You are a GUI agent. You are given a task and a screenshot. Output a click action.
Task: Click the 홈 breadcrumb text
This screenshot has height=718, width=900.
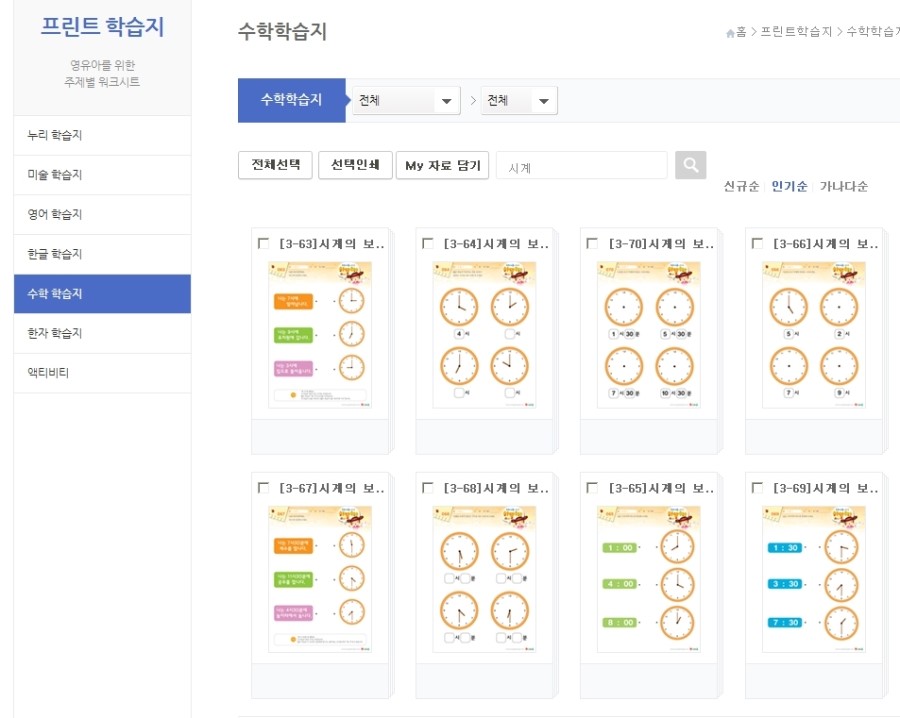coord(742,32)
